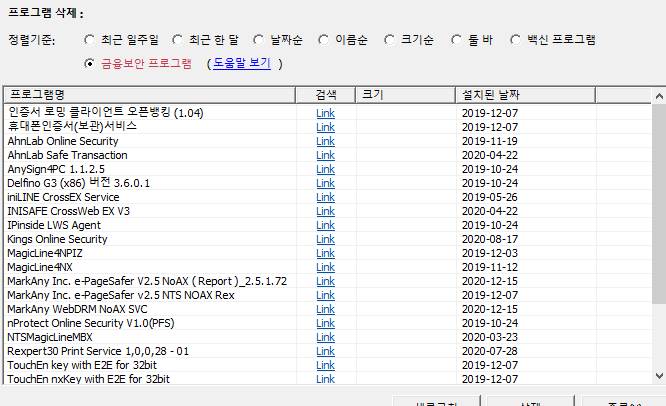
Task: Select the 최근 한 달 sort option
Action: point(178,40)
